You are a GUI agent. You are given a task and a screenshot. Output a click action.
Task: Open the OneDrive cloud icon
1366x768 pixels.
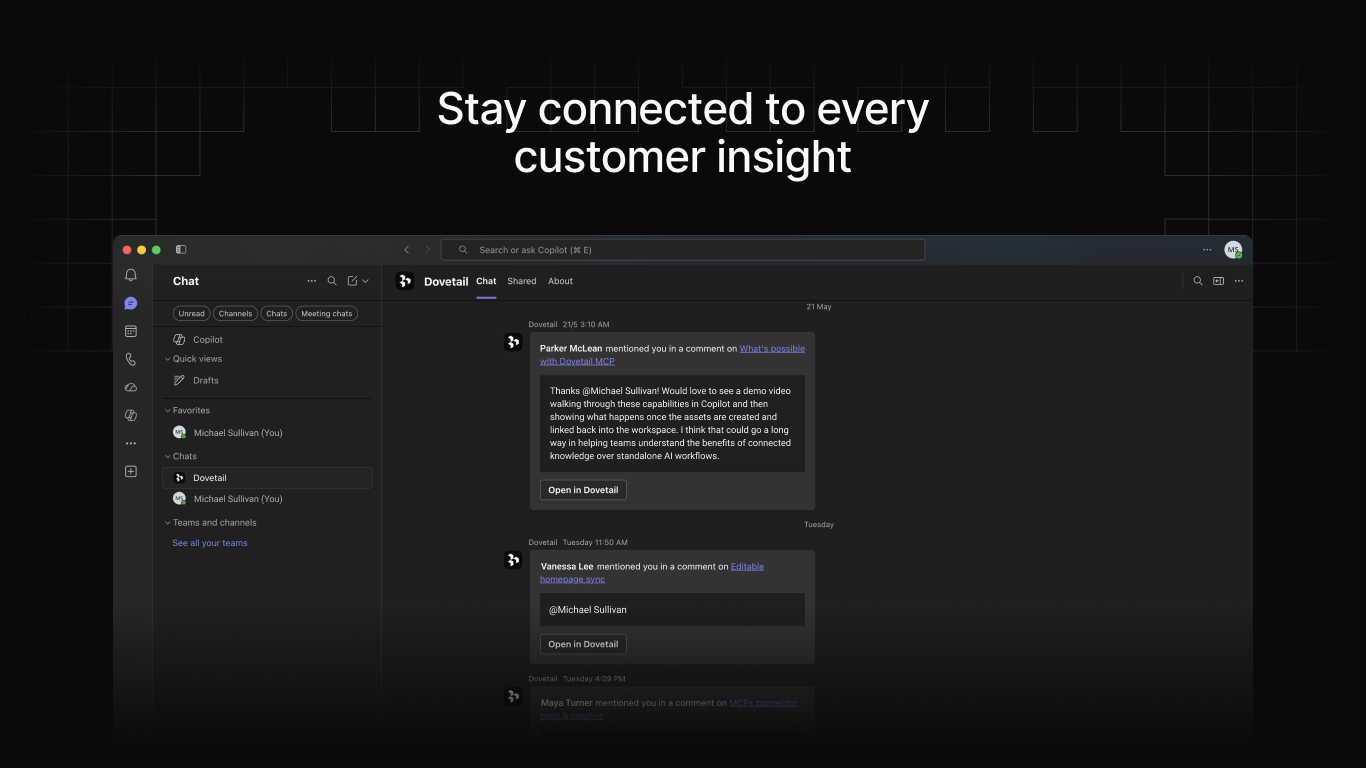(131, 387)
